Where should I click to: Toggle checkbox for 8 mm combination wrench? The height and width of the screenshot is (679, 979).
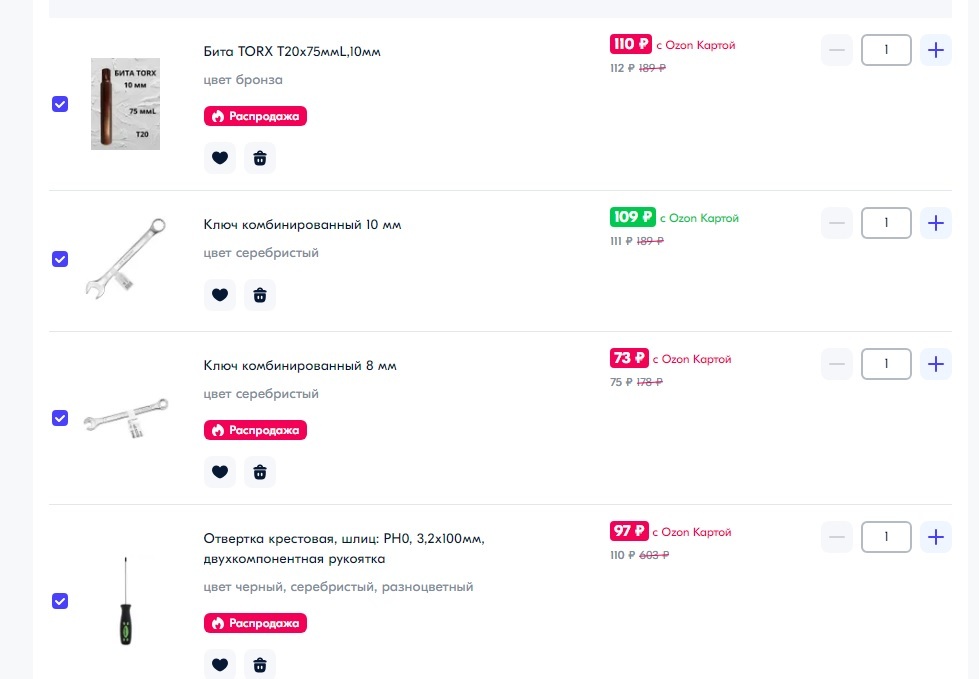point(60,418)
